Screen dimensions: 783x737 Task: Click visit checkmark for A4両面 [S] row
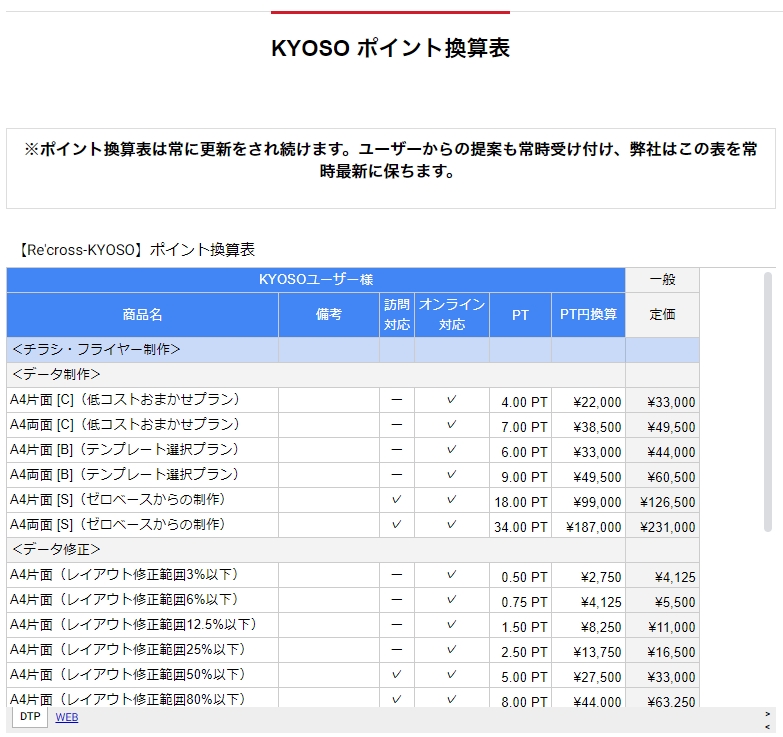tap(396, 525)
